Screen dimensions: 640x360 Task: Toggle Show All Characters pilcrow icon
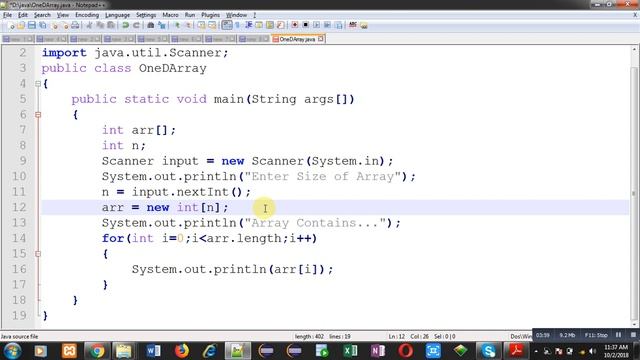point(237,25)
